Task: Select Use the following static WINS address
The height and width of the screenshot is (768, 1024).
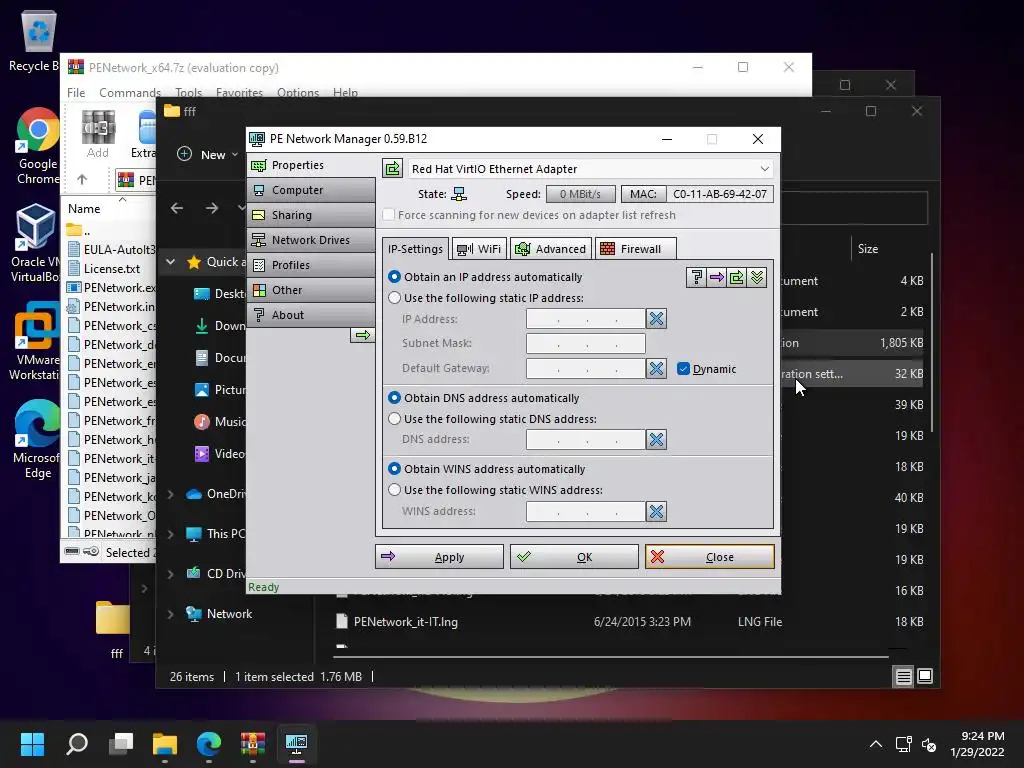Action: click(394, 490)
